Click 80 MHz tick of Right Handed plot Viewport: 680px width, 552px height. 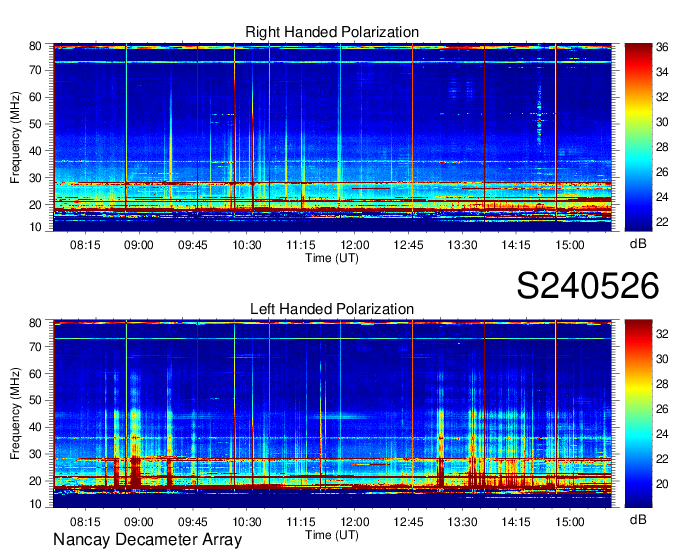tap(35, 46)
